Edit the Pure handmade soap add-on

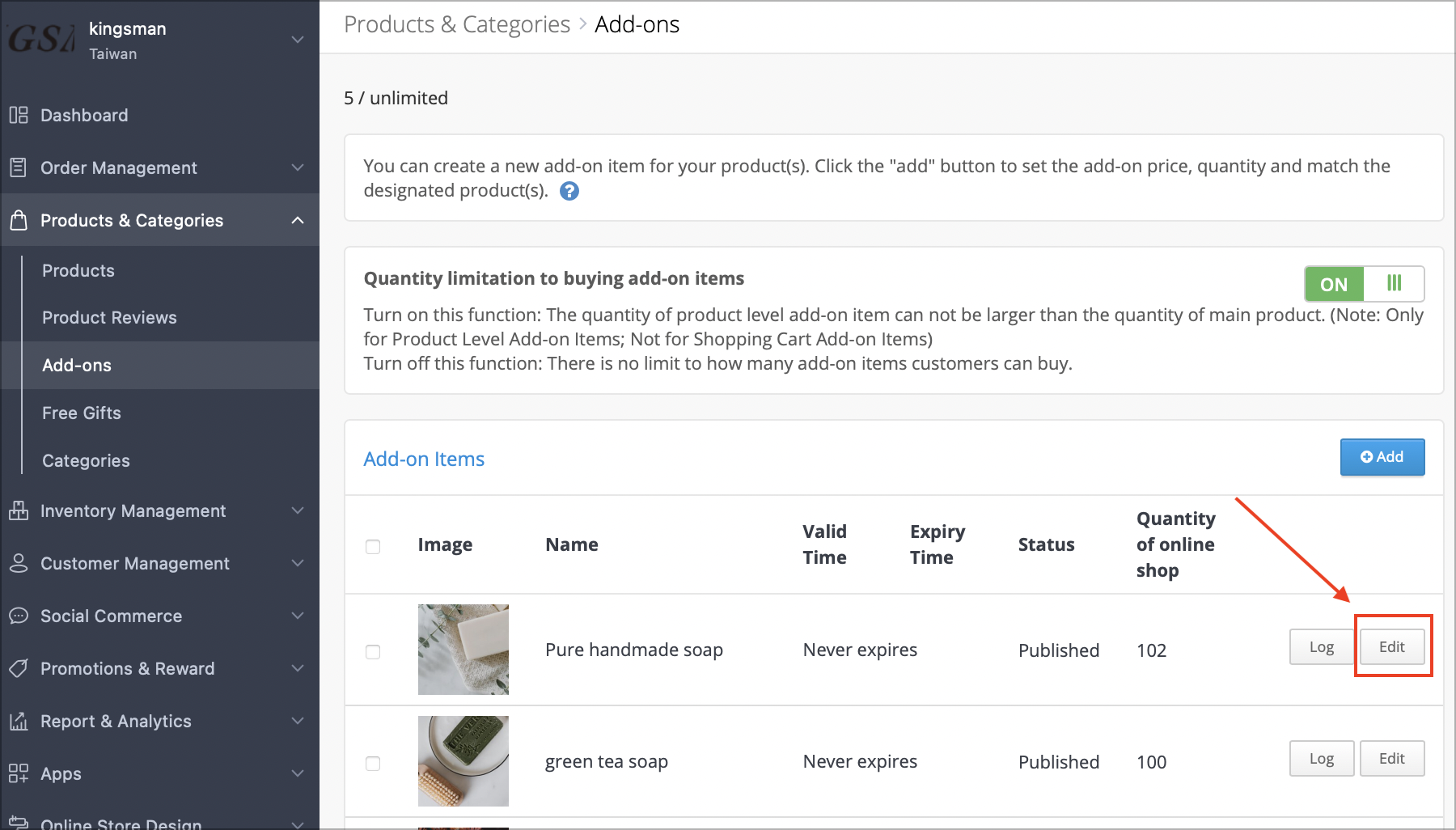1391,646
